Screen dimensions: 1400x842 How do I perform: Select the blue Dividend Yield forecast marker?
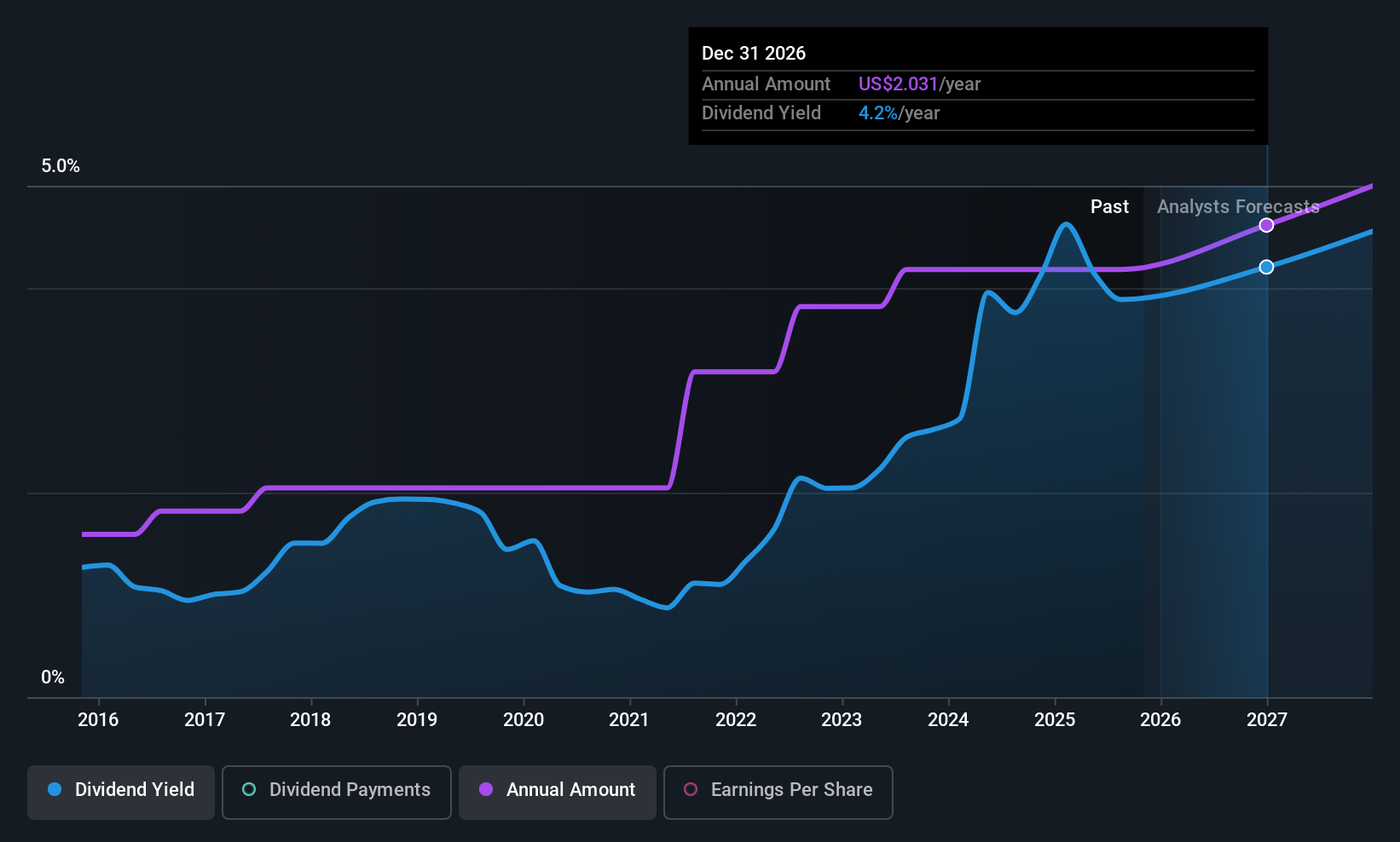click(1267, 267)
